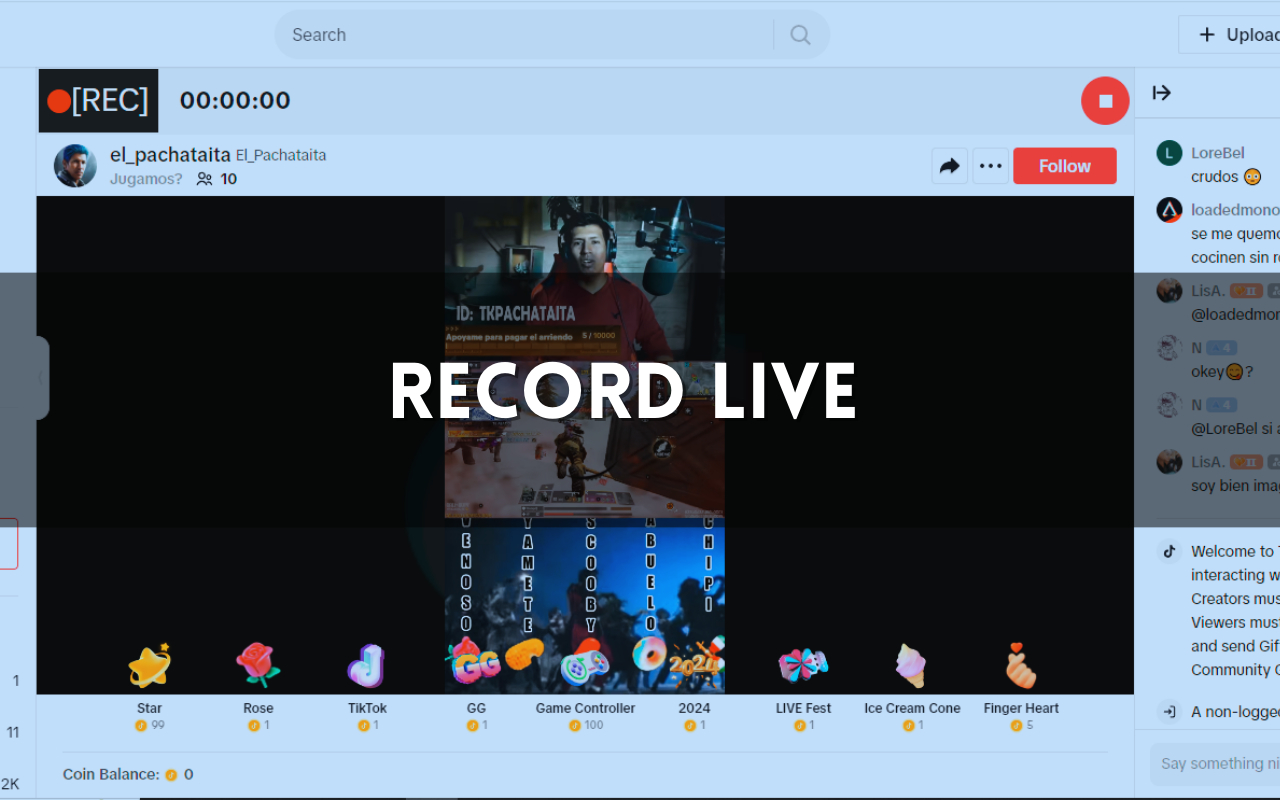Viewport: 1280px width, 800px height.
Task: Click the search magnifier icon
Action: (x=799, y=34)
